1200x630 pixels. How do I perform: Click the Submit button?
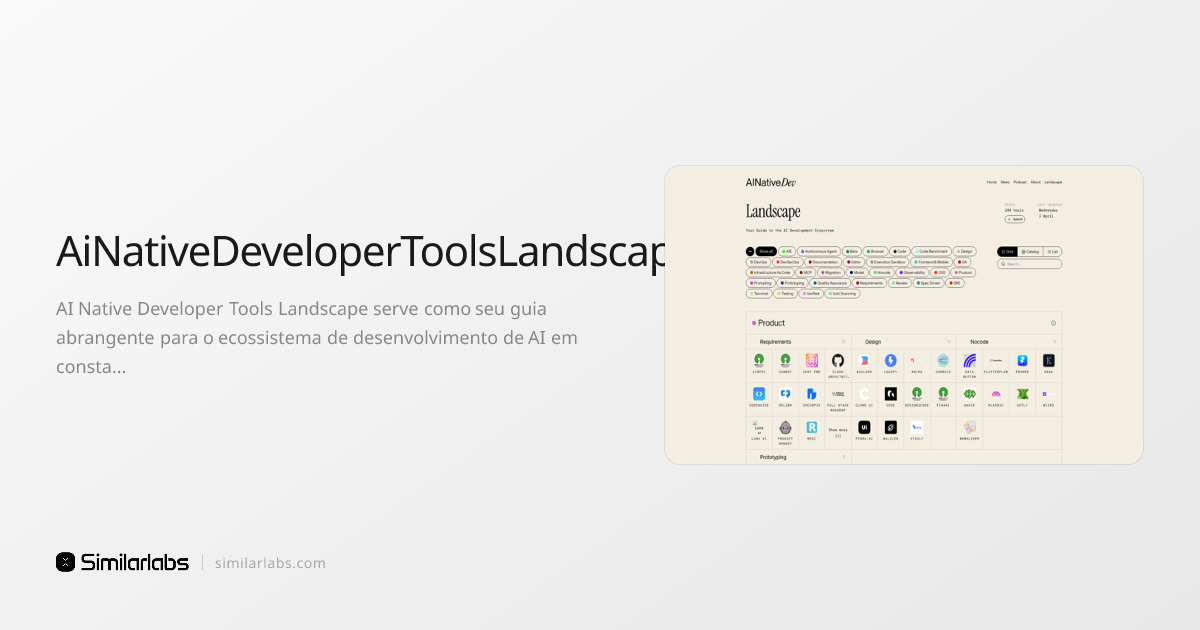tap(1014, 219)
